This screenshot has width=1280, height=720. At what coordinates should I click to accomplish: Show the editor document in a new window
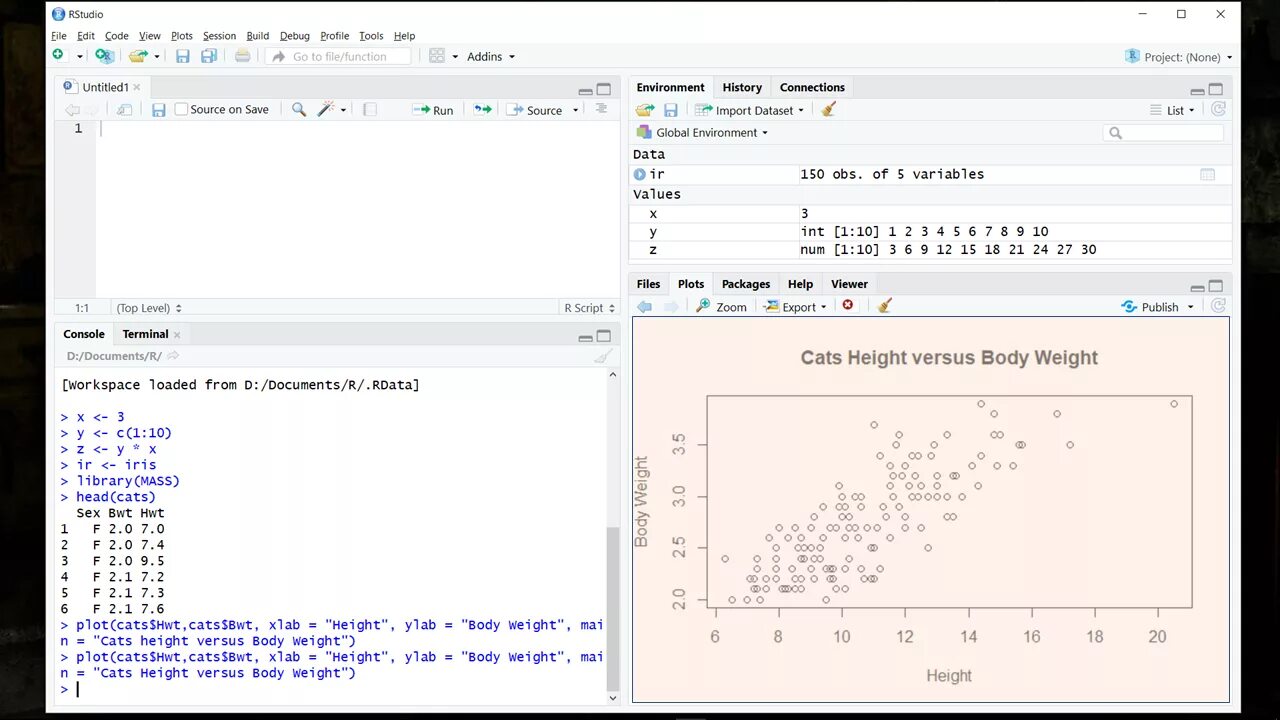tap(124, 110)
